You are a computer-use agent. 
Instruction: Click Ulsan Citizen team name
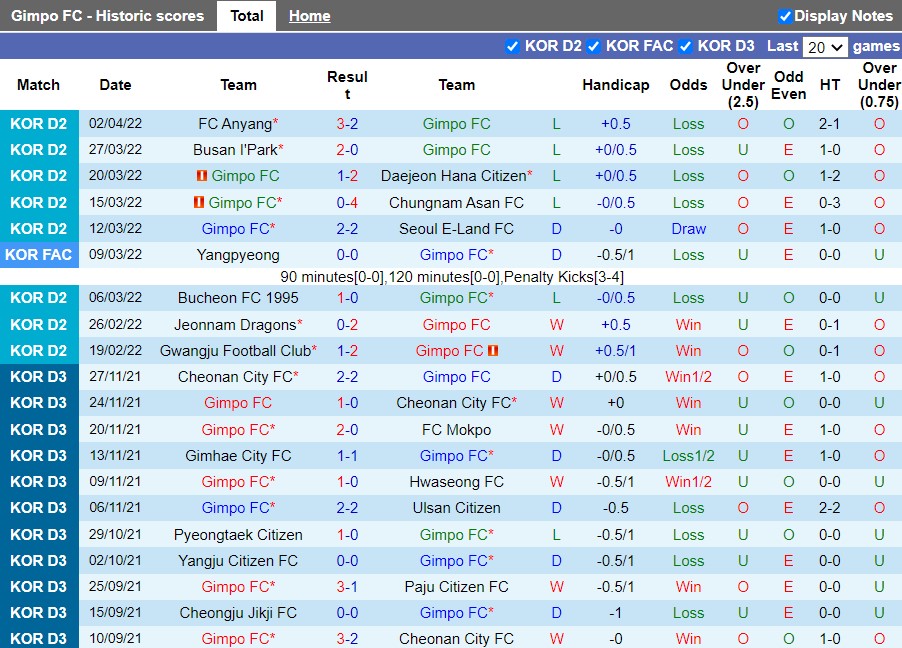pos(456,508)
